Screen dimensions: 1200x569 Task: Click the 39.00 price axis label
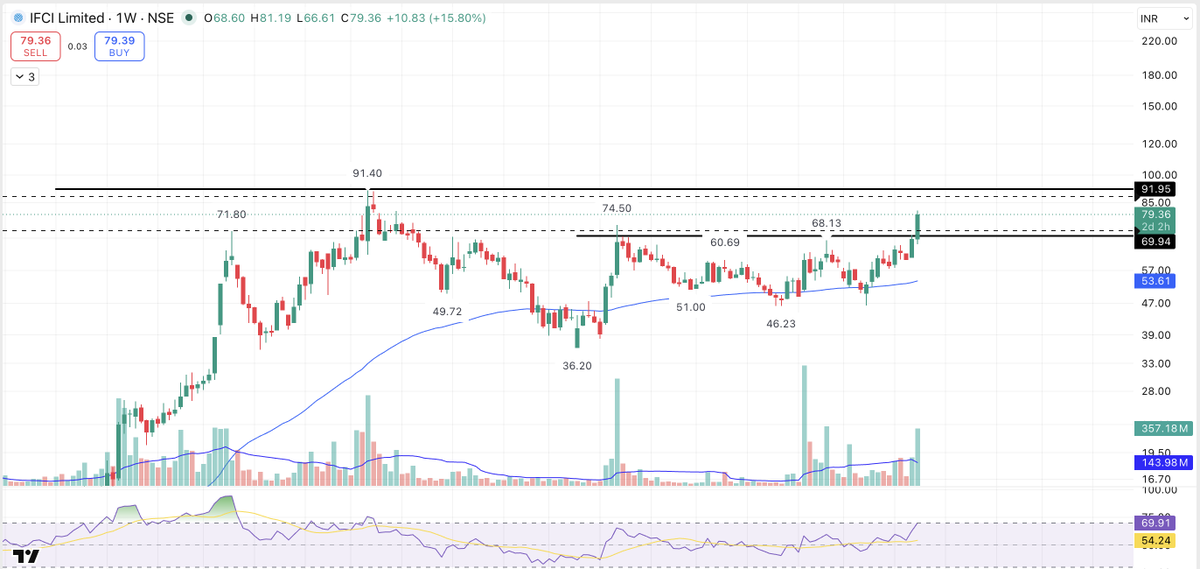(1156, 334)
